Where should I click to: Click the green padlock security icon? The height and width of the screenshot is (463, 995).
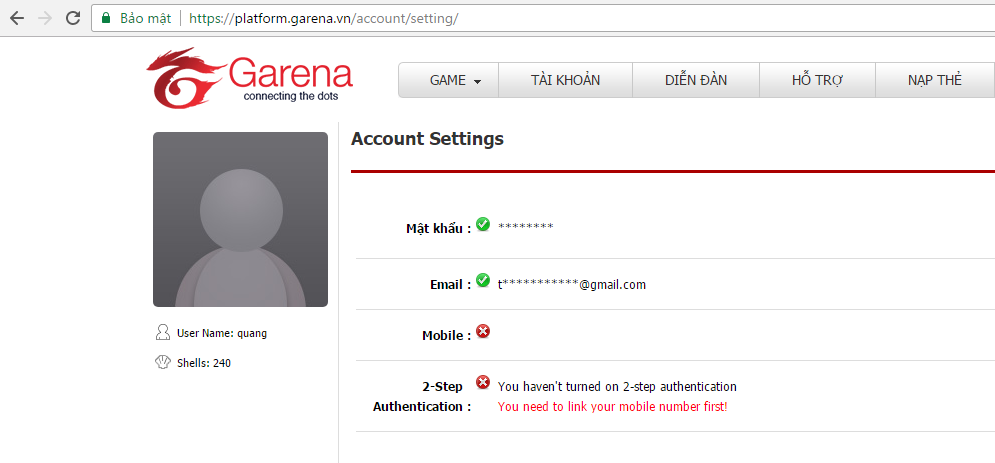pyautogui.click(x=106, y=18)
